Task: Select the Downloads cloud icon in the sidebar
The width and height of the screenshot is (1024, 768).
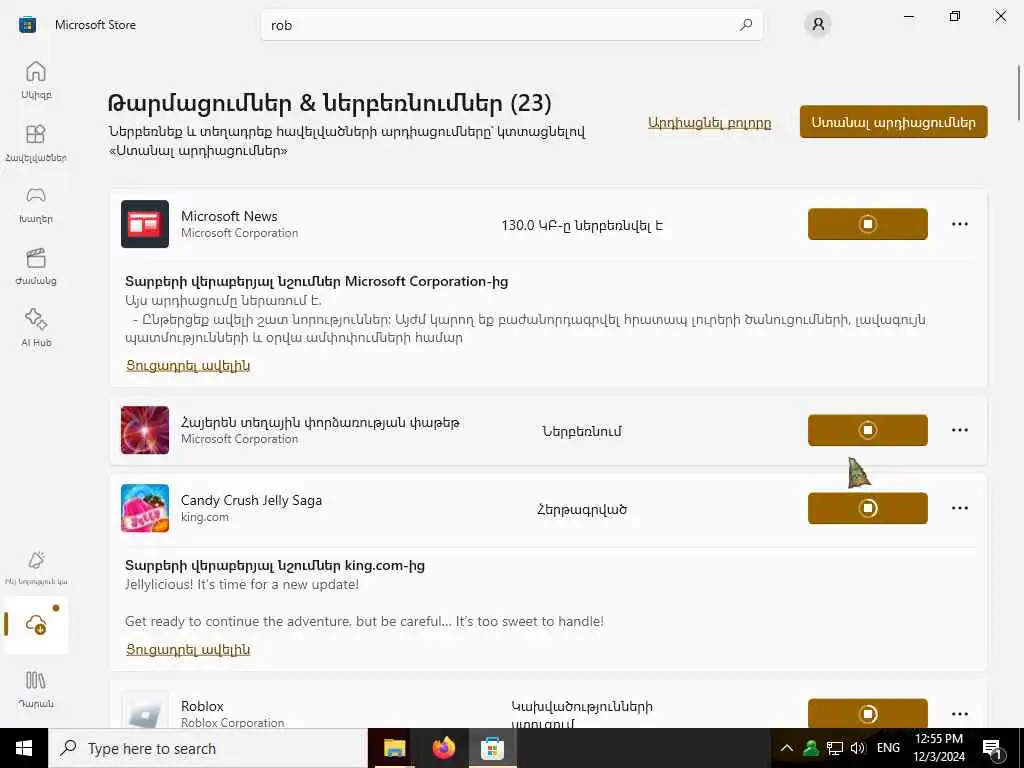Action: pos(36,624)
